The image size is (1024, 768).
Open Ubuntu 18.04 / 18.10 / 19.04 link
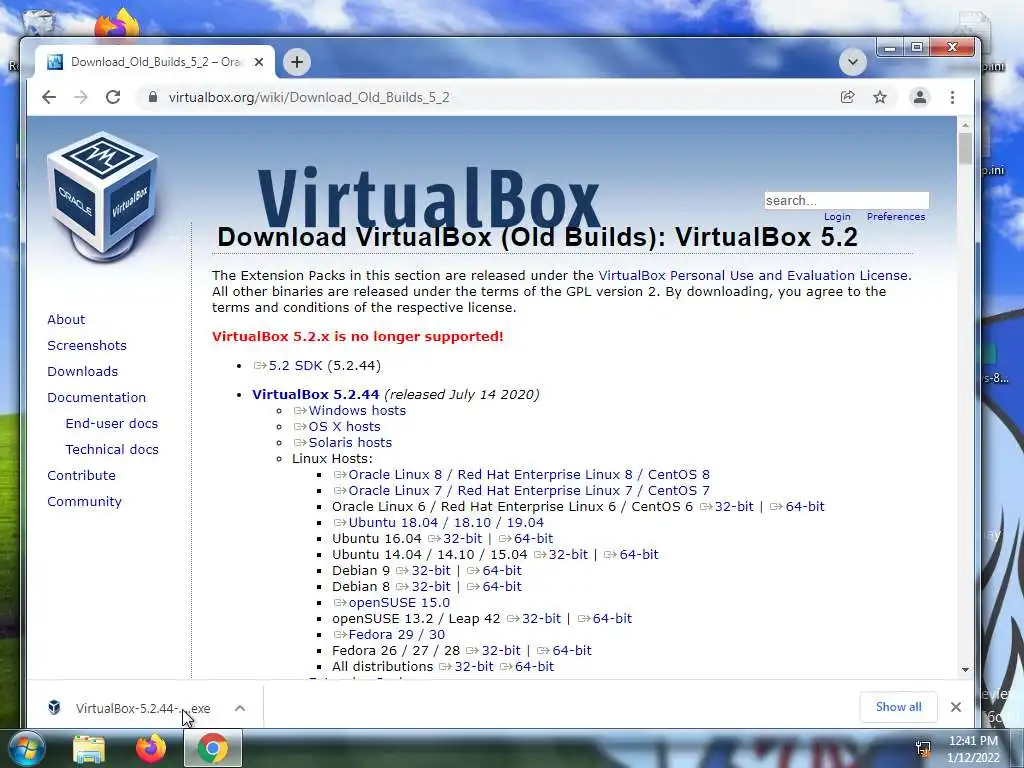click(x=439, y=522)
